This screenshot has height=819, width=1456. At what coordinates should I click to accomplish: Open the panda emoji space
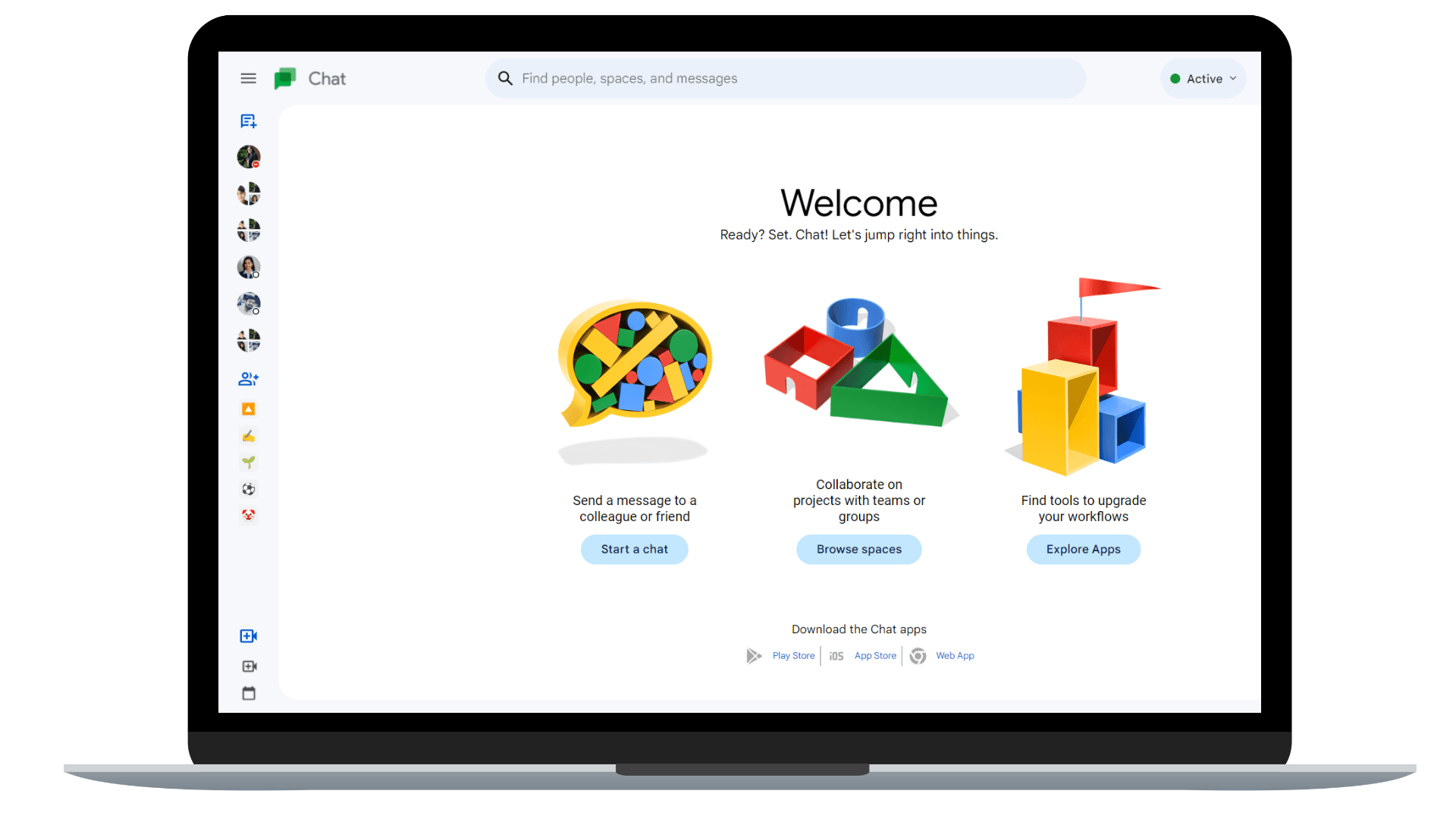(248, 515)
